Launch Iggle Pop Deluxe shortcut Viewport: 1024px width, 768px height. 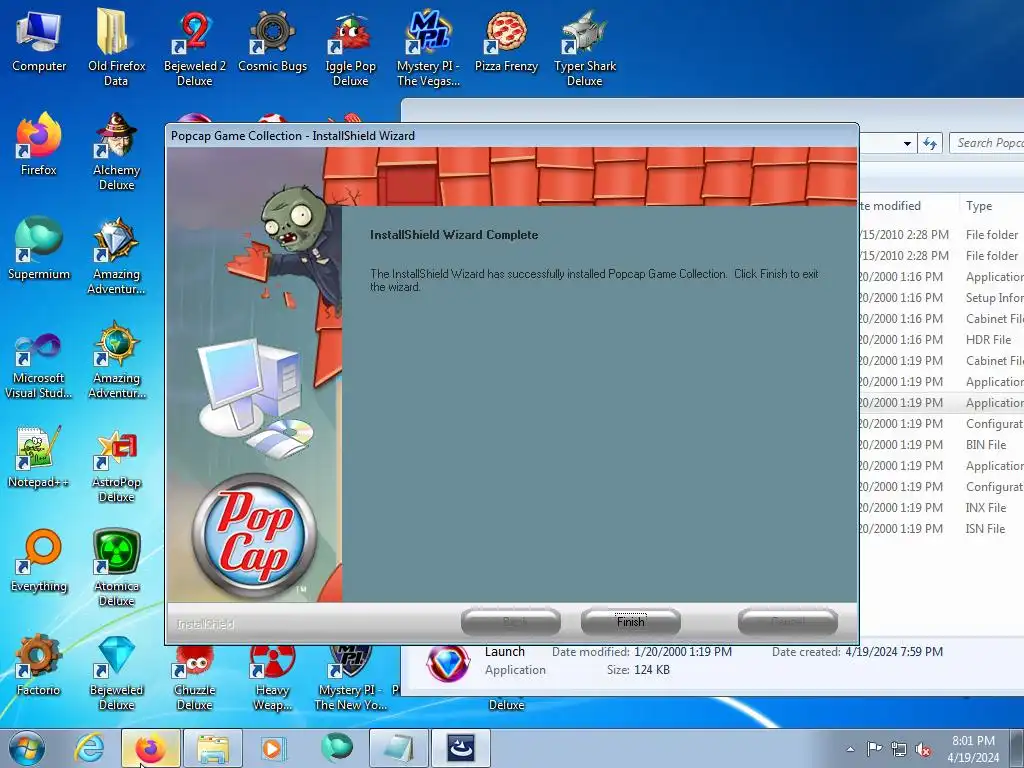click(x=351, y=47)
